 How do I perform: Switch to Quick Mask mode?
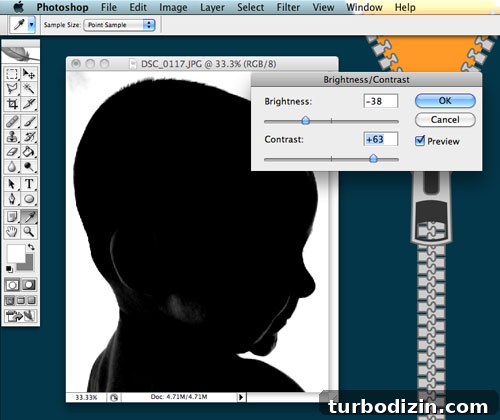29,285
